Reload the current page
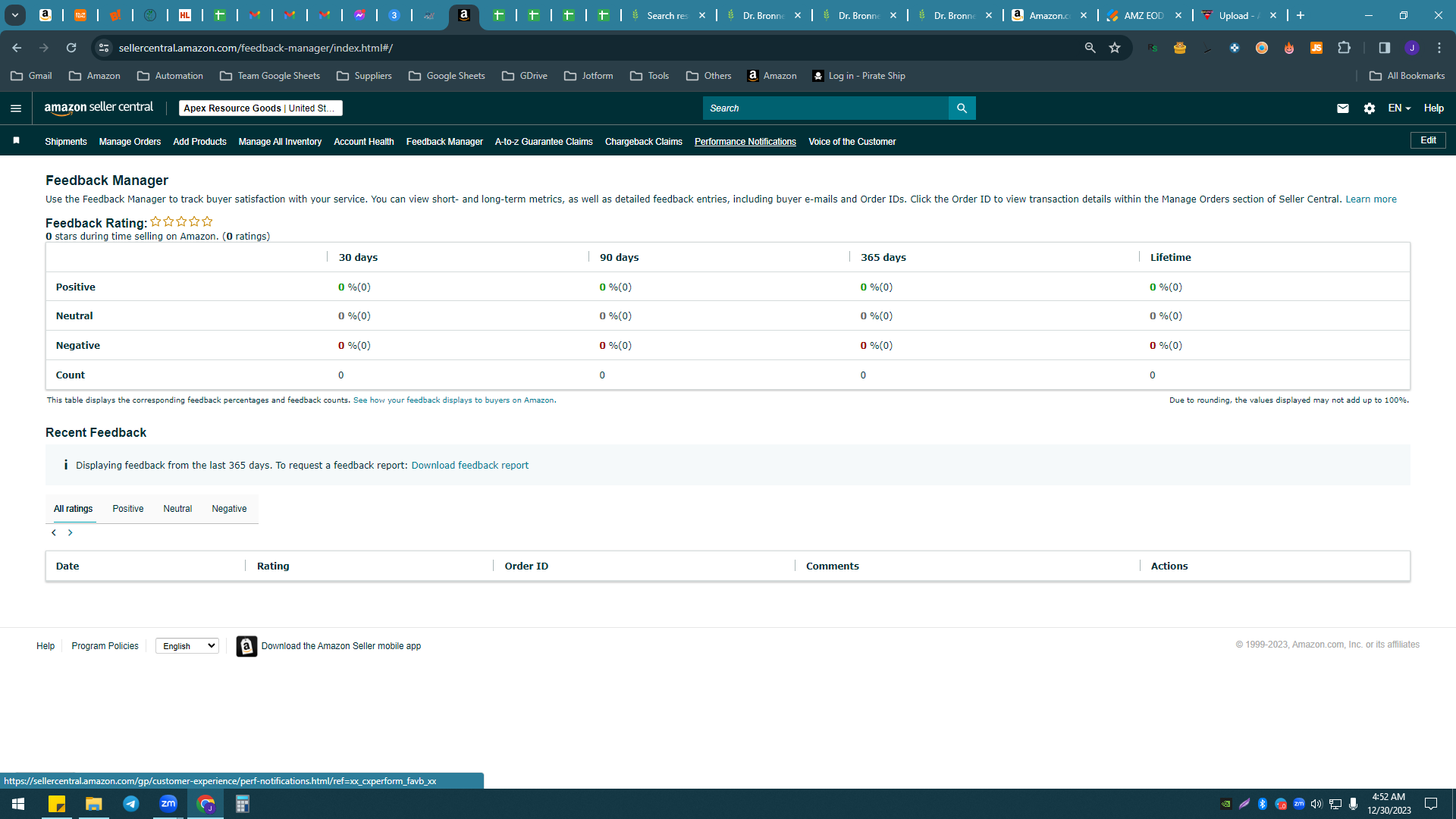The height and width of the screenshot is (819, 1456). (x=71, y=48)
